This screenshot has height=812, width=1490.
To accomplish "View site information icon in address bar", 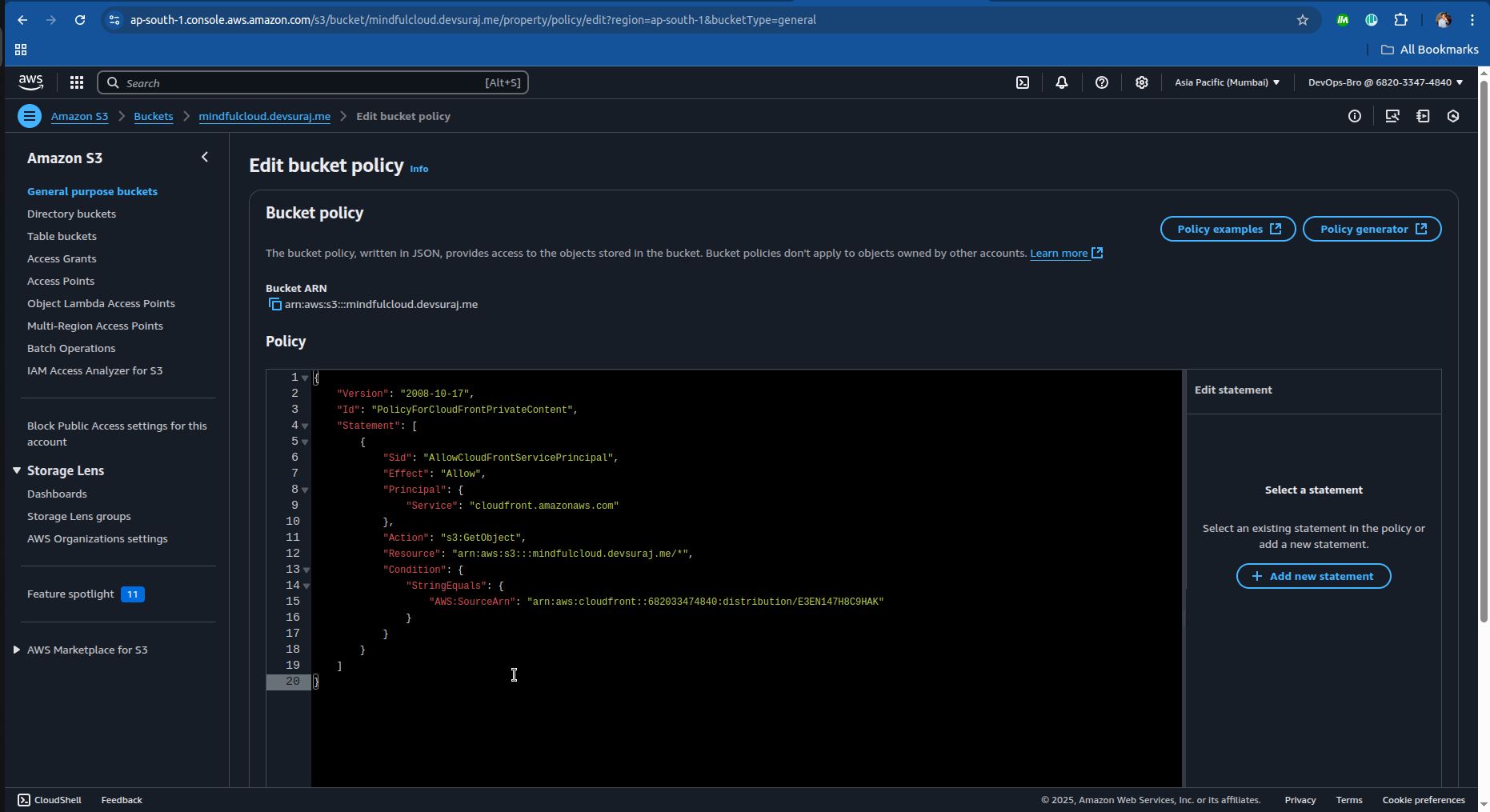I will (114, 20).
